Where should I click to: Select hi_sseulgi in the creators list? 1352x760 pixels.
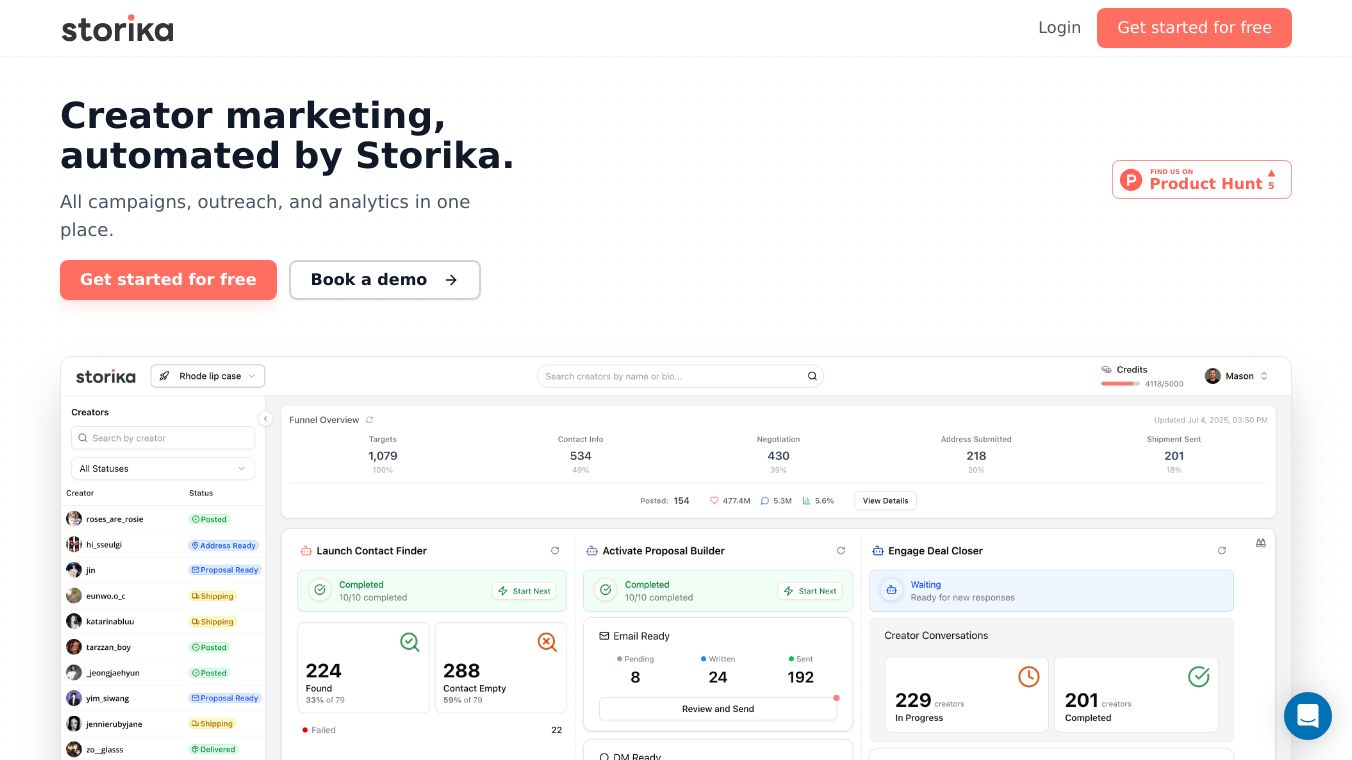tap(104, 545)
